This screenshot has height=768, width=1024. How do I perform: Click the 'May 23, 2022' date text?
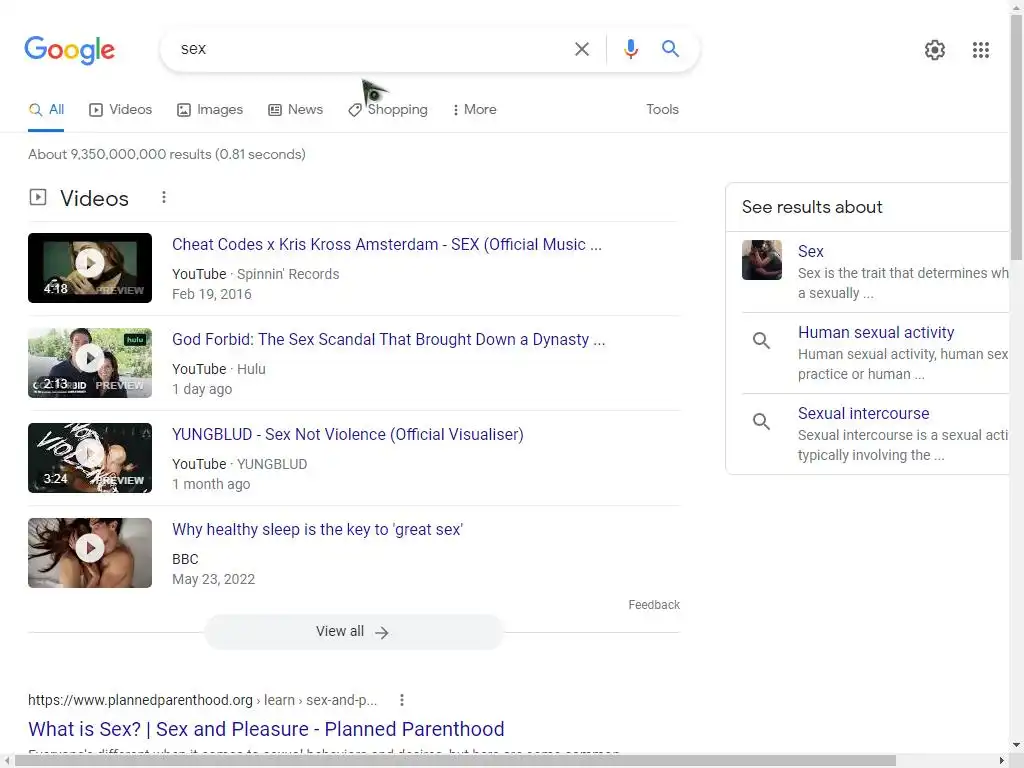coord(214,579)
